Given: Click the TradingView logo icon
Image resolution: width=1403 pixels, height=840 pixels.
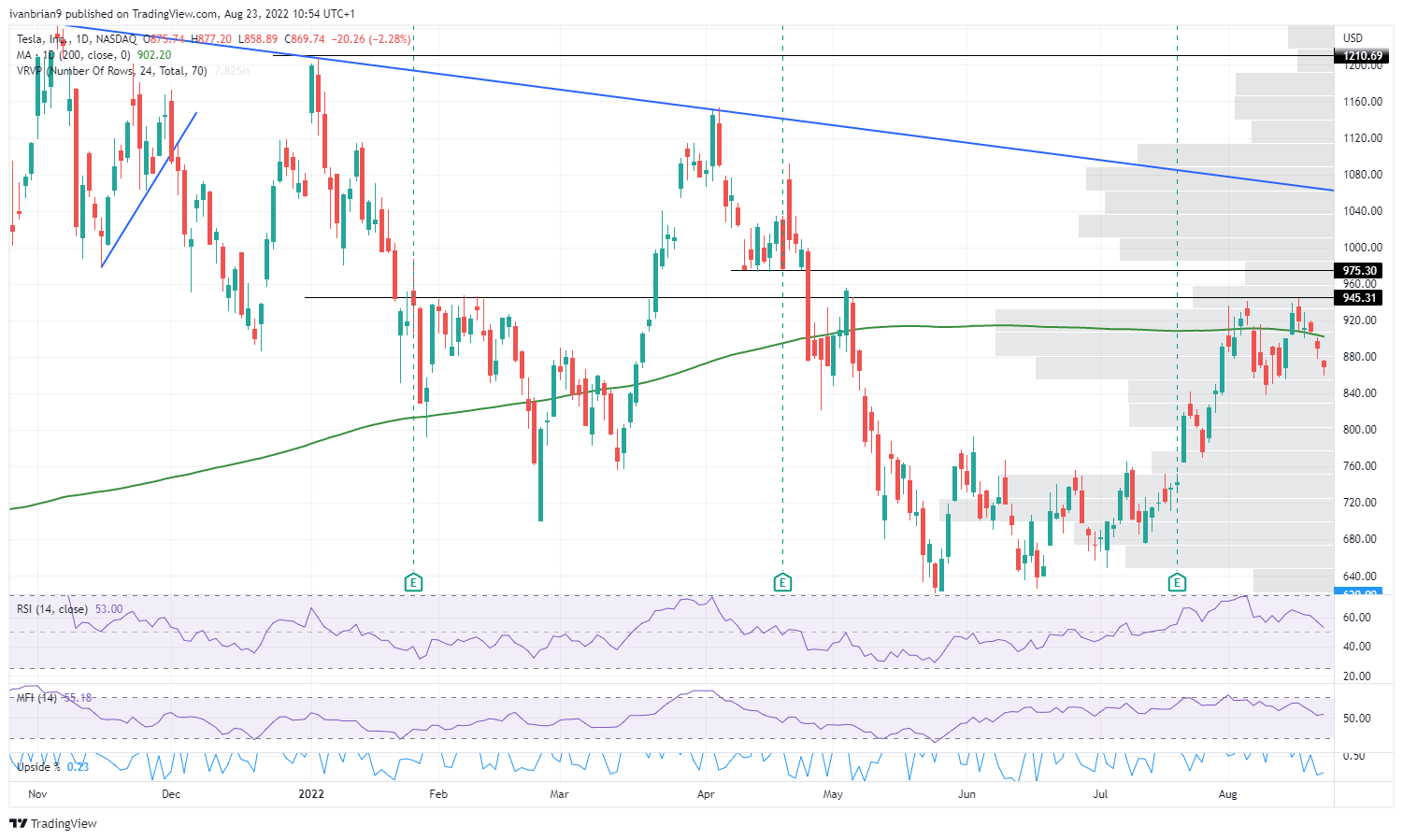Looking at the screenshot, I should point(17,823).
